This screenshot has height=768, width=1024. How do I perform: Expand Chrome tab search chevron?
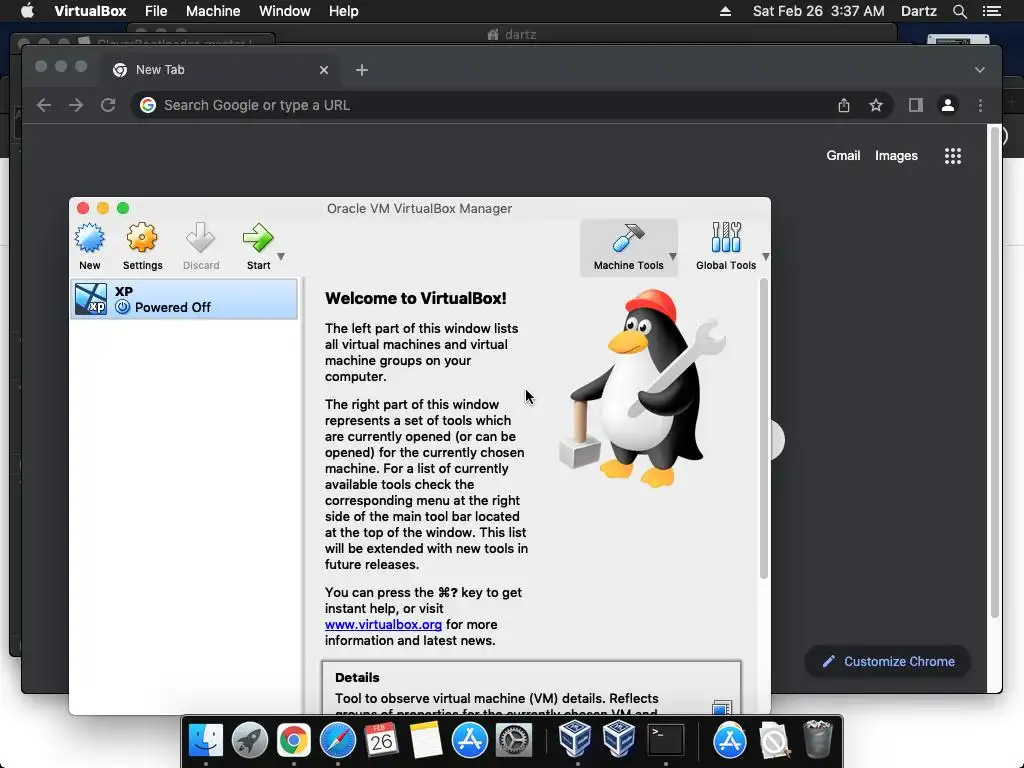point(980,70)
